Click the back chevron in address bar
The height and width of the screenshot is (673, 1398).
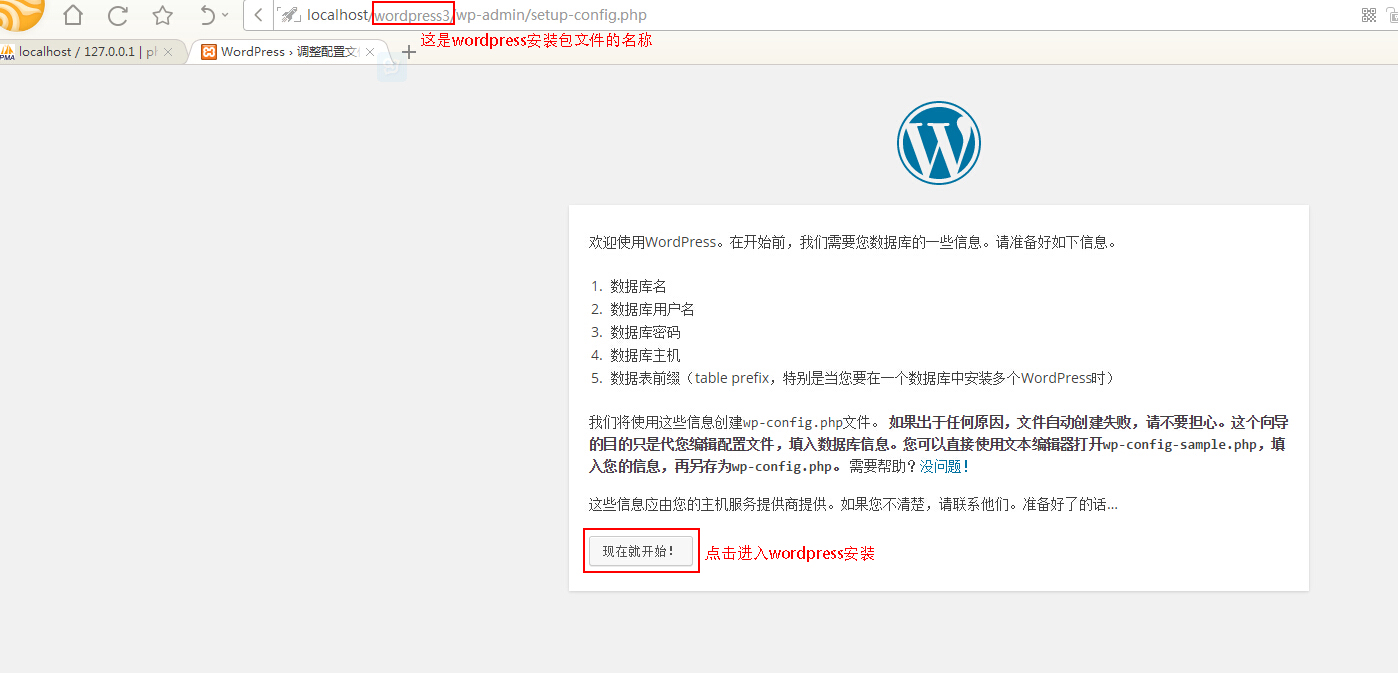tap(258, 15)
